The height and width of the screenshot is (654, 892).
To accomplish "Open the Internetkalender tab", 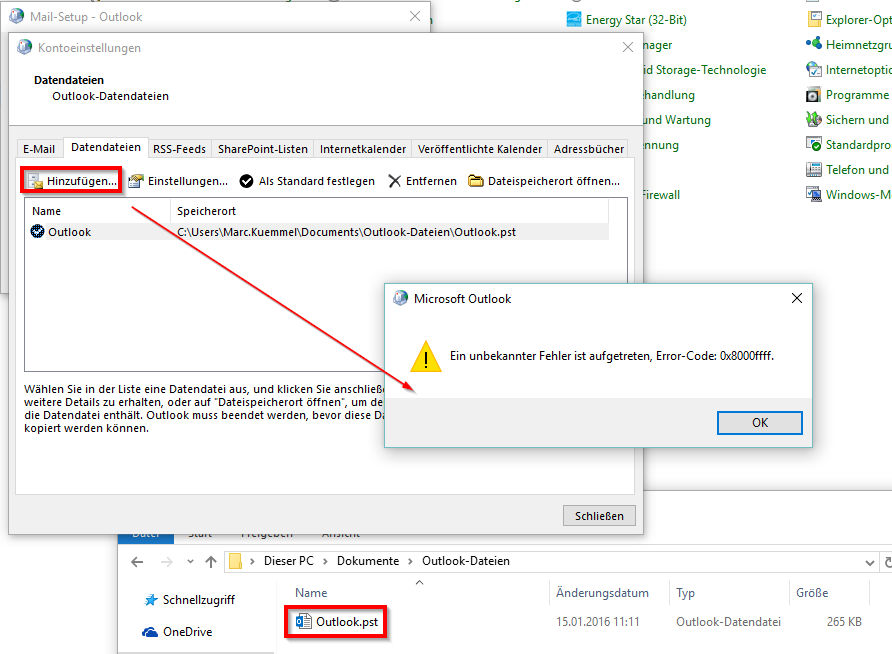I will [363, 149].
